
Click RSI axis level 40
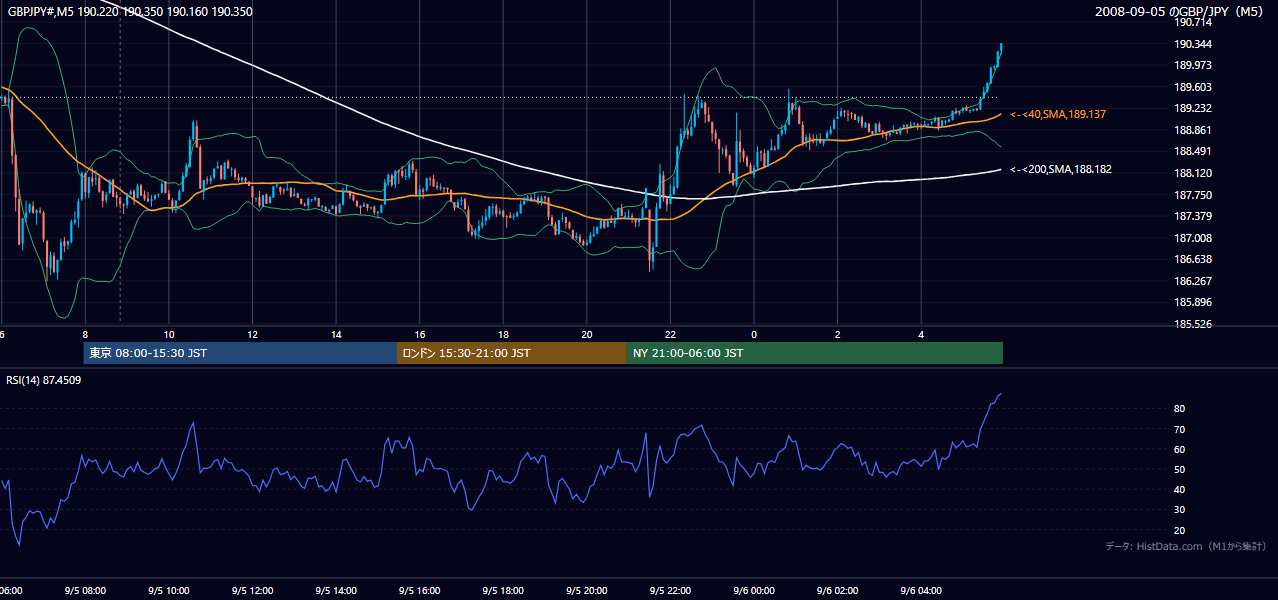point(1180,489)
